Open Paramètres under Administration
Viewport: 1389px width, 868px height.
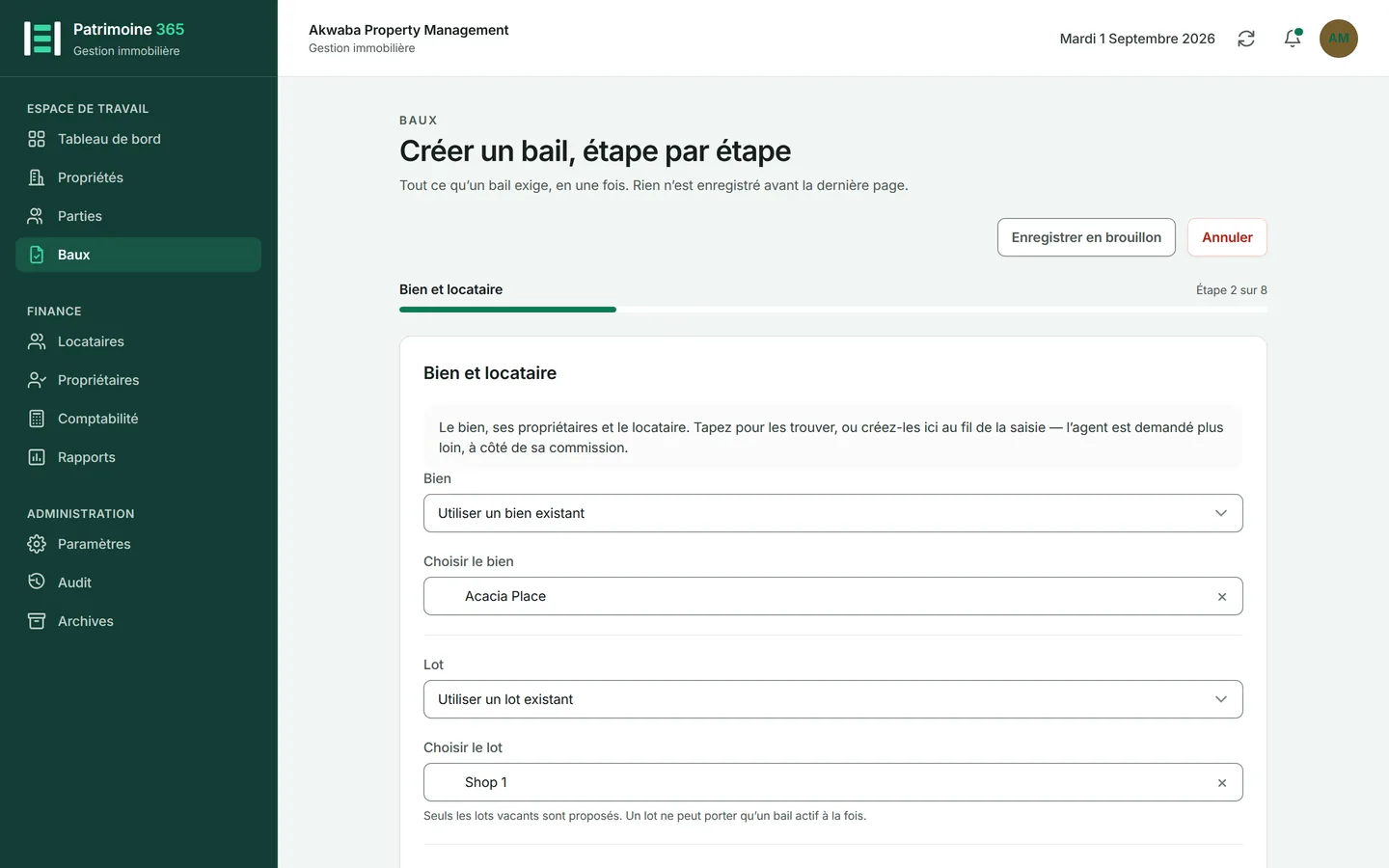138,544
